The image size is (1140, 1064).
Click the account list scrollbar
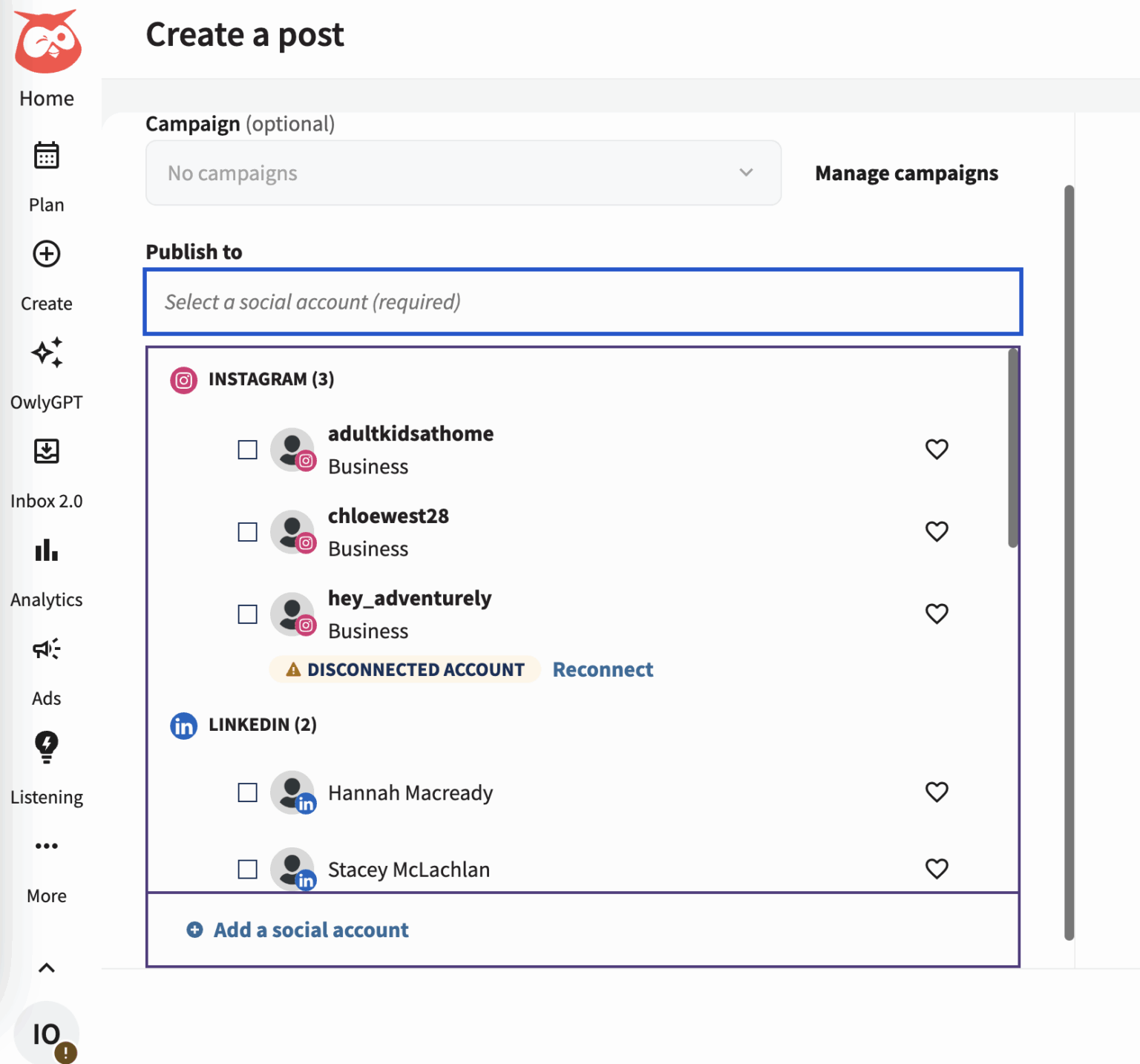(x=1012, y=448)
